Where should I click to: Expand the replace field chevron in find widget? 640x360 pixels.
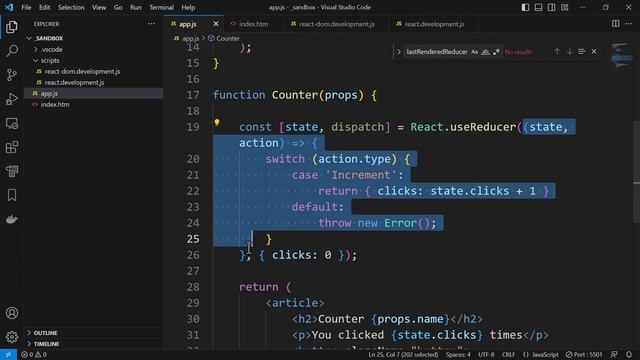click(x=399, y=52)
